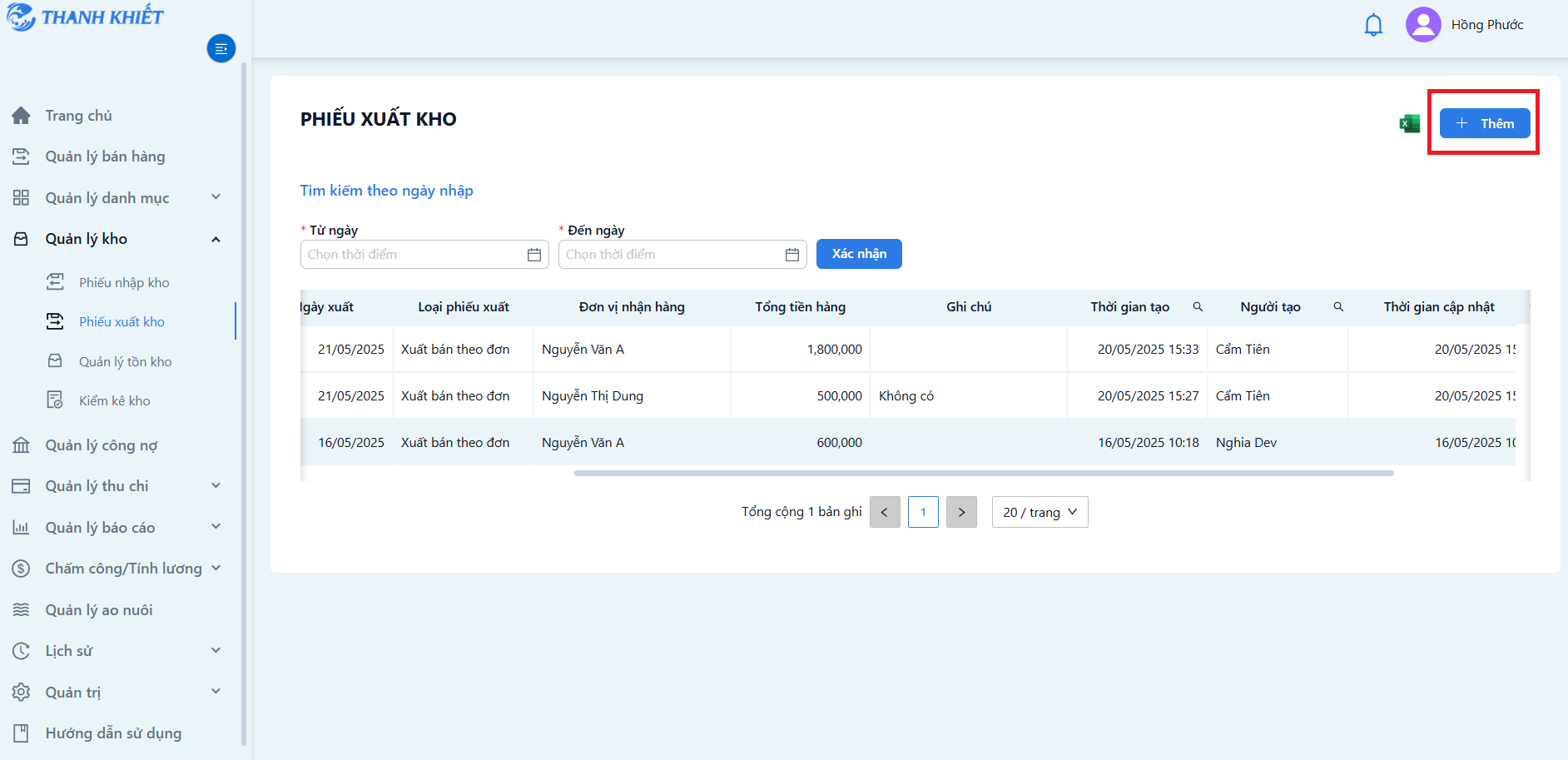Click the clock icon for Lịch sử
Image resolution: width=1568 pixels, height=760 pixels.
pos(22,651)
